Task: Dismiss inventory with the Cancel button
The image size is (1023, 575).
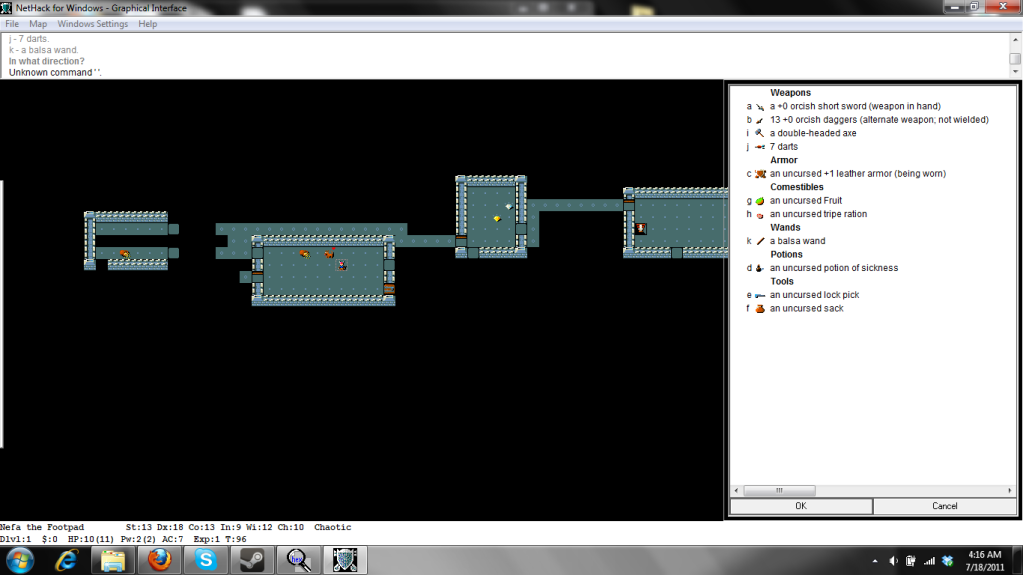Action: 944,506
